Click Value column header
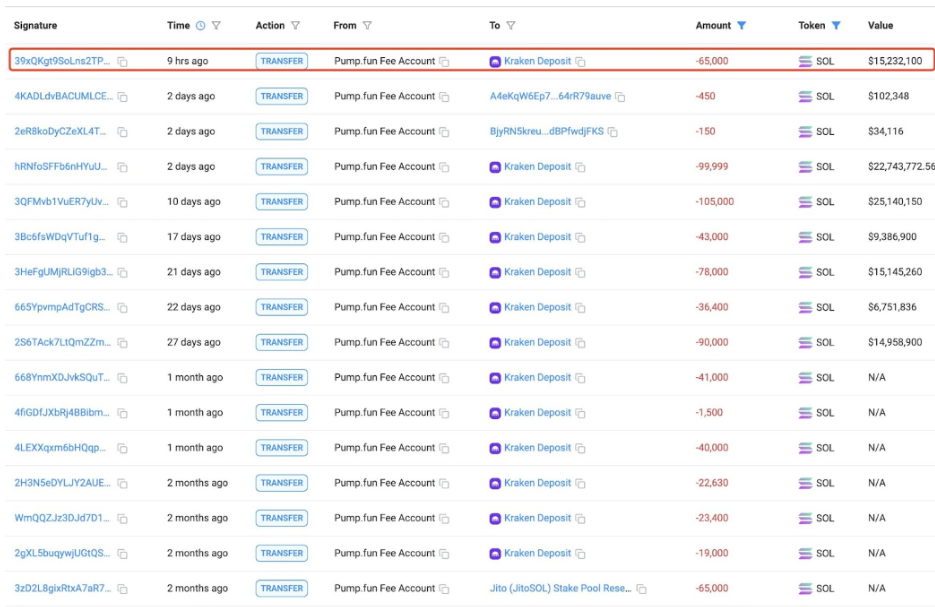Viewport: 935px width, 607px height. pos(880,26)
